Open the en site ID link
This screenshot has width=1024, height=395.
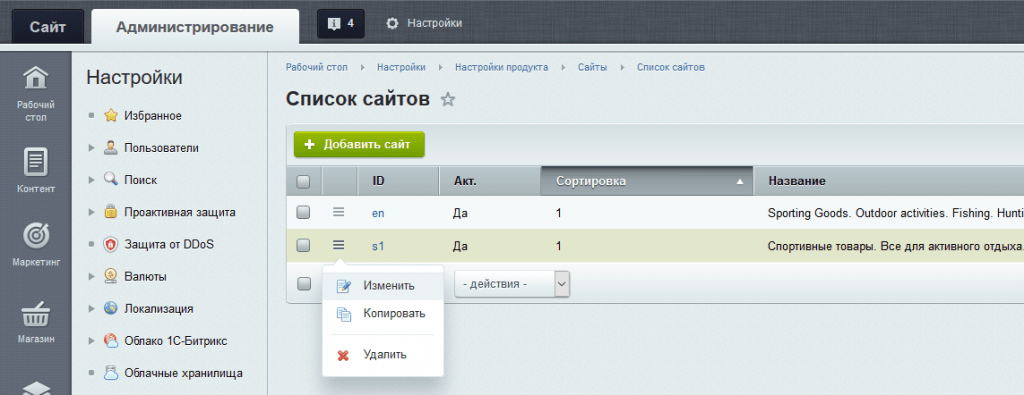click(378, 213)
